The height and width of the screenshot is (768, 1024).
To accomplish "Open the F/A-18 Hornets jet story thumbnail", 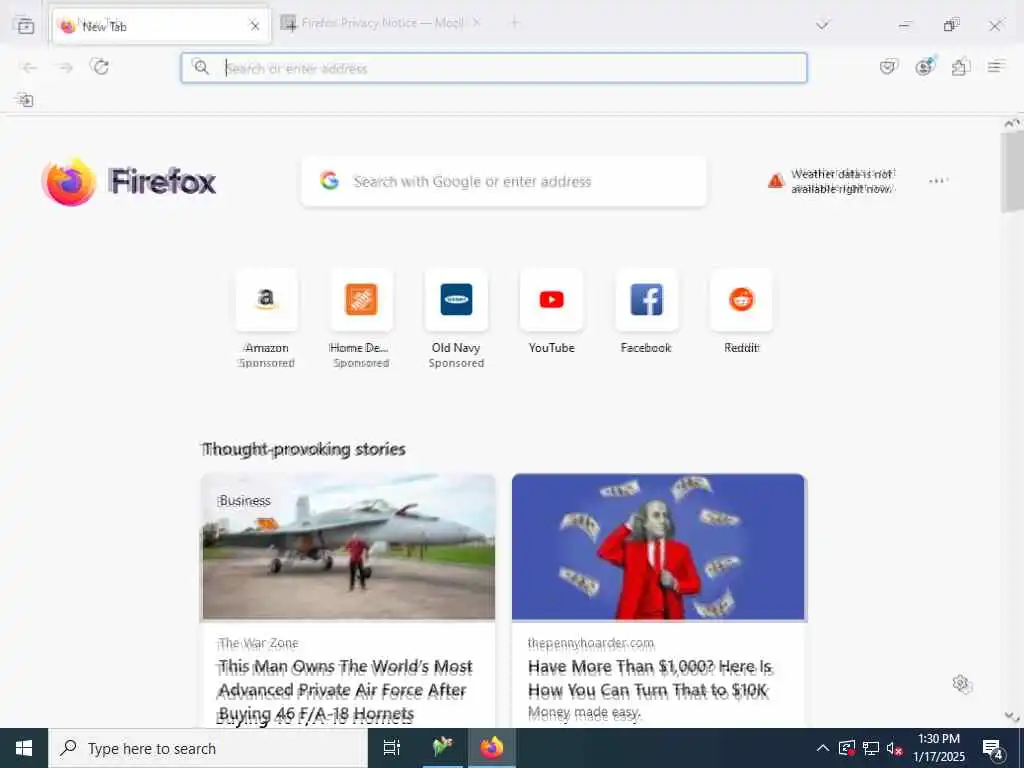I will click(x=349, y=547).
